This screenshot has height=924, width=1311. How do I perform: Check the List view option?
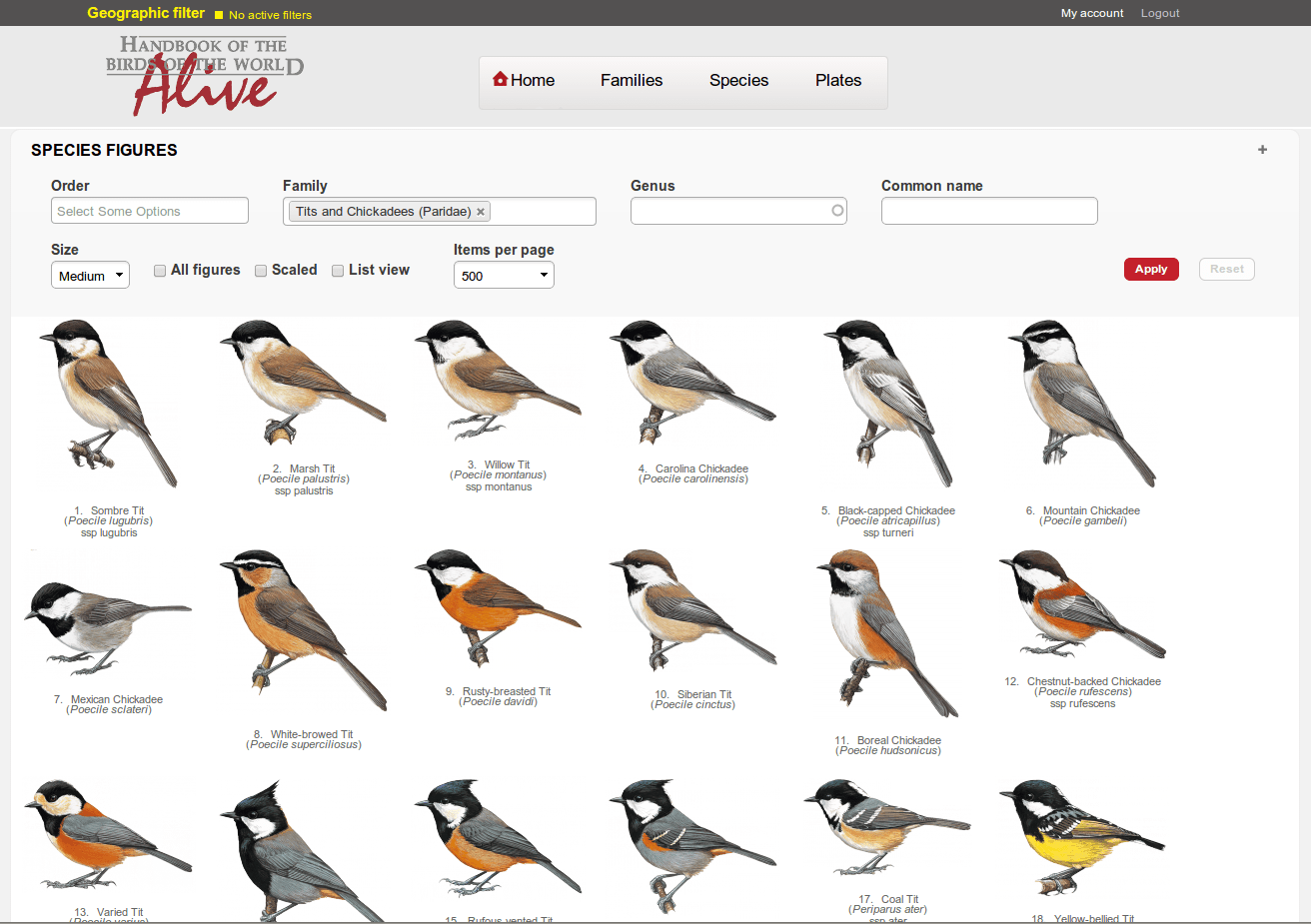(x=338, y=271)
